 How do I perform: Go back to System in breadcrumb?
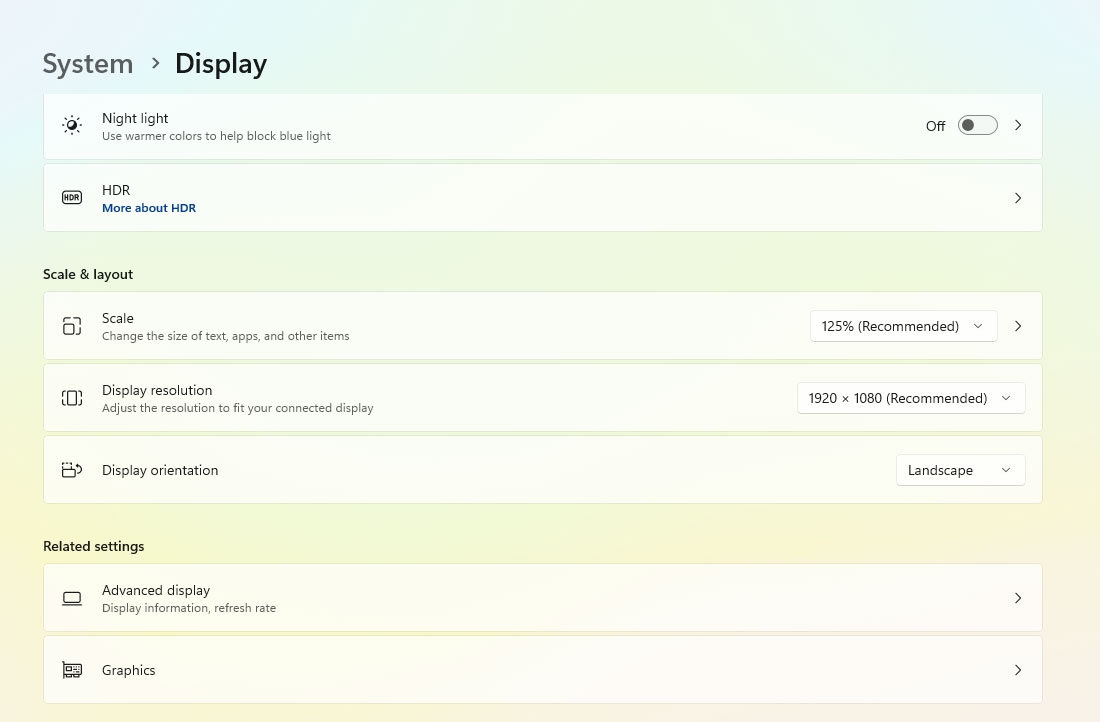(88, 64)
